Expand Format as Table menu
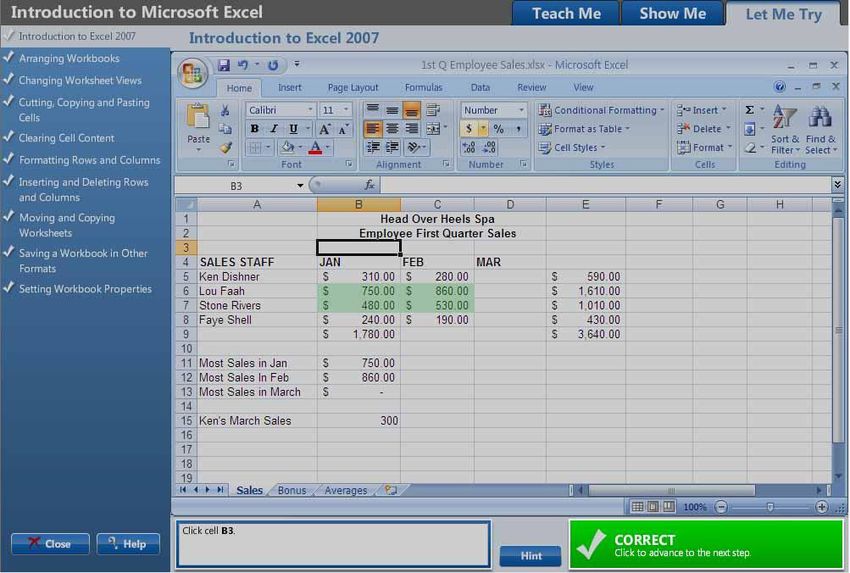The image size is (850, 573). [584, 128]
